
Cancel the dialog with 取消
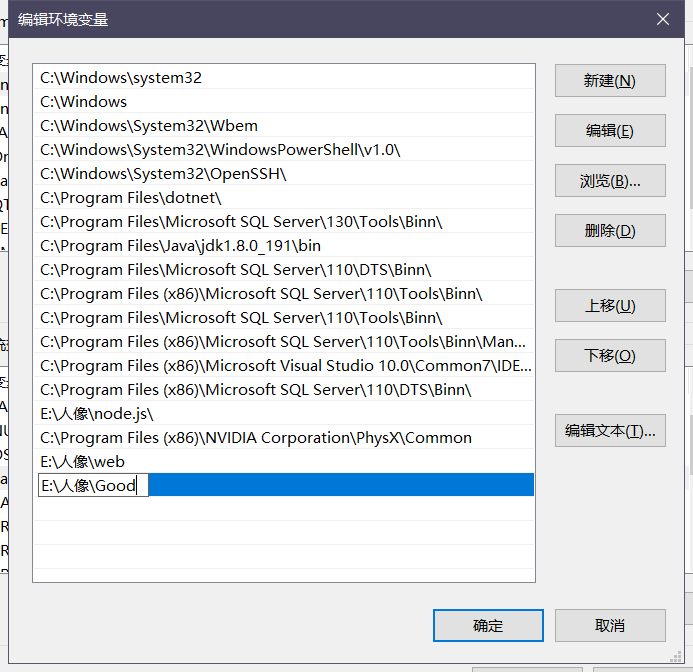click(610, 625)
